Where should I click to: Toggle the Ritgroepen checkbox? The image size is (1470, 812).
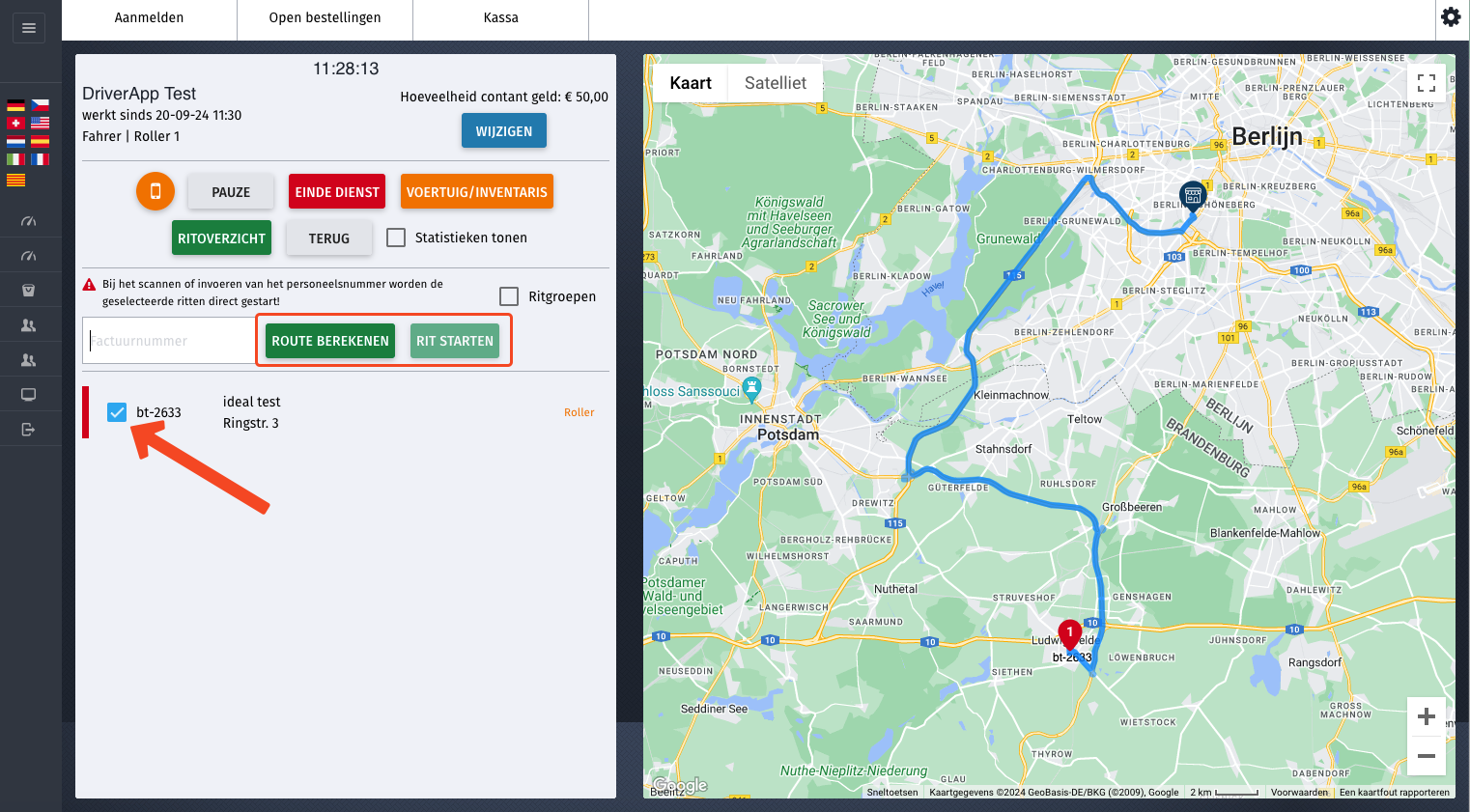point(509,296)
